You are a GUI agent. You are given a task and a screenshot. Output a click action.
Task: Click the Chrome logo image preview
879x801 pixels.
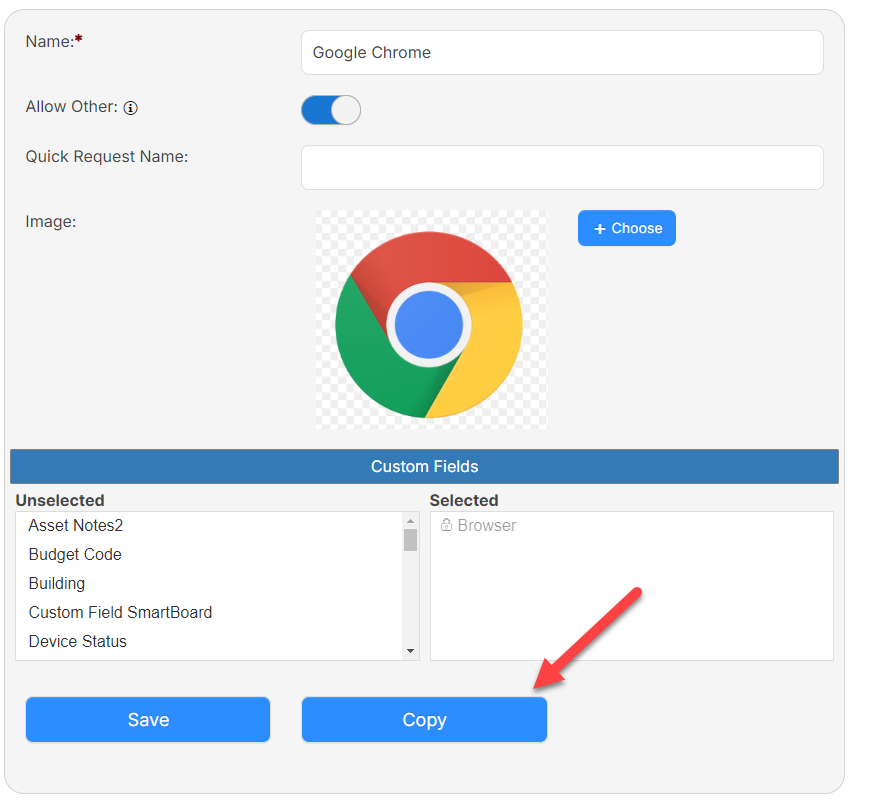[431, 320]
